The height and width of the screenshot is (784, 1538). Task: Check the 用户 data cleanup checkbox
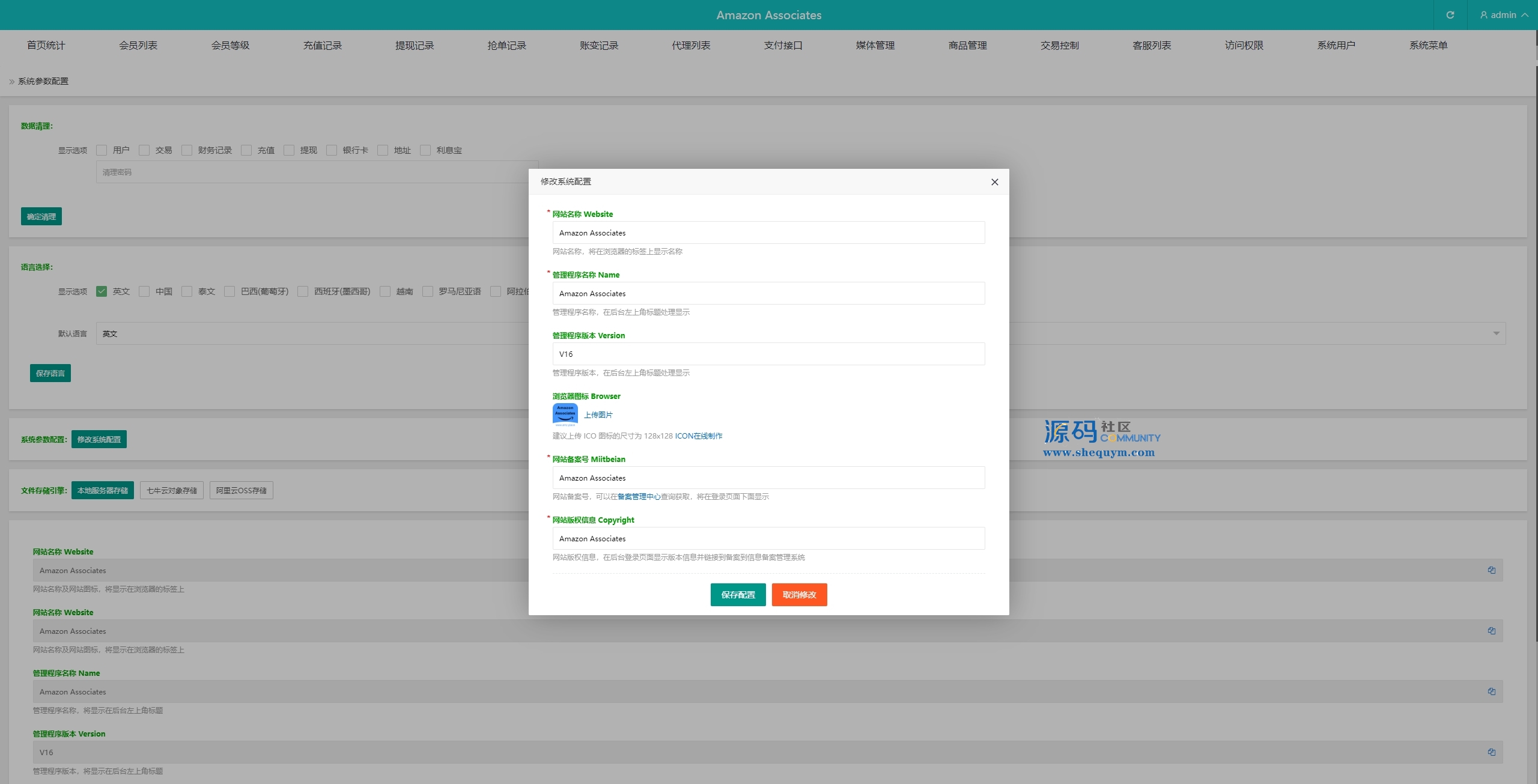click(x=102, y=150)
